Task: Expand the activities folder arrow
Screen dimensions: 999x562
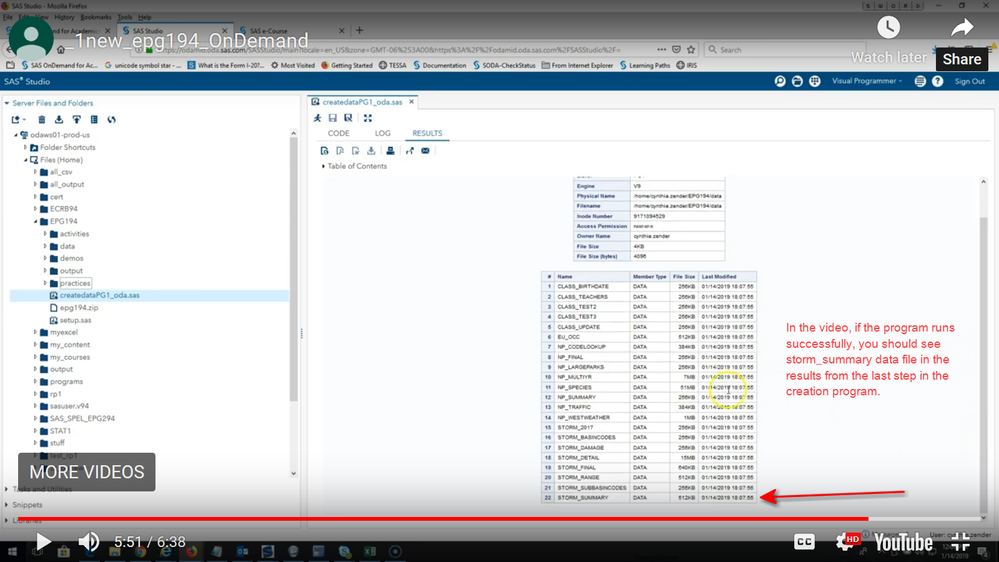Action: point(45,234)
